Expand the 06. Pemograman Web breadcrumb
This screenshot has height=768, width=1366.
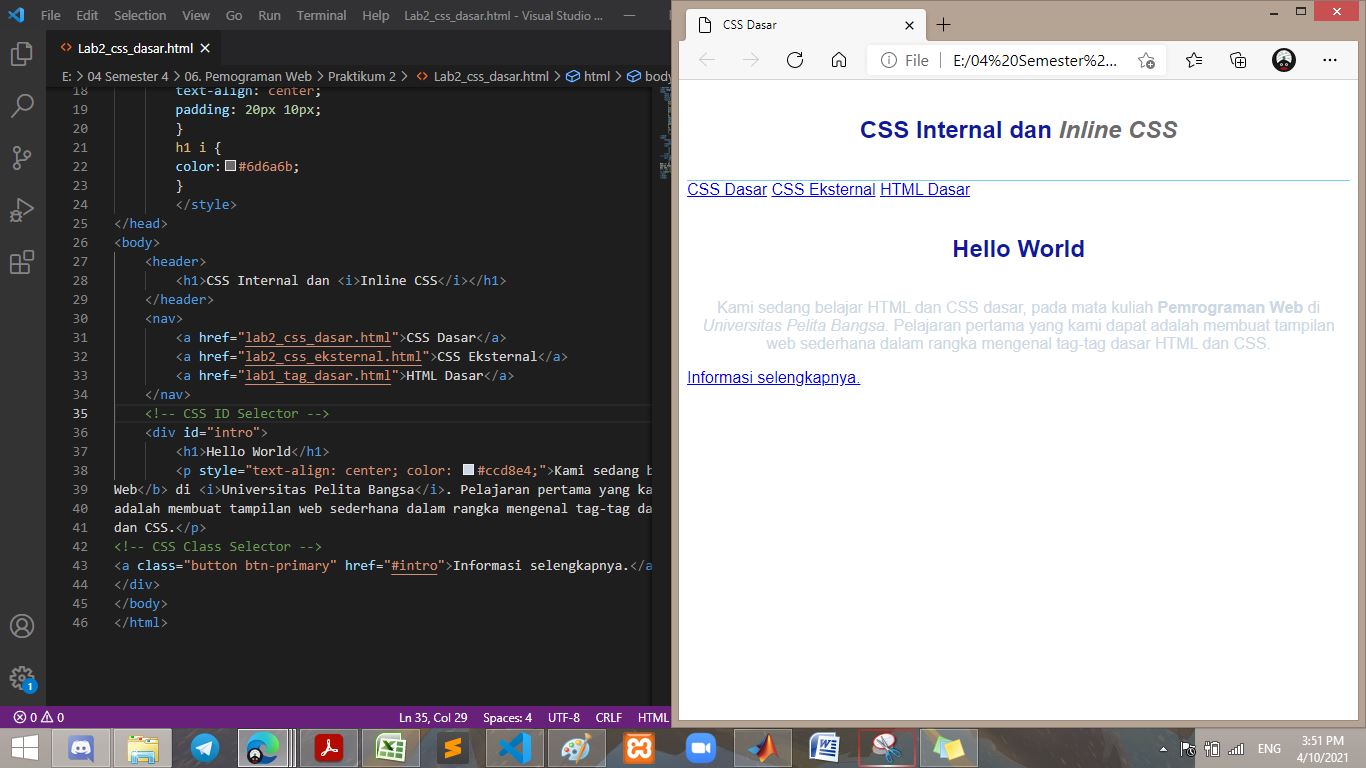(248, 76)
